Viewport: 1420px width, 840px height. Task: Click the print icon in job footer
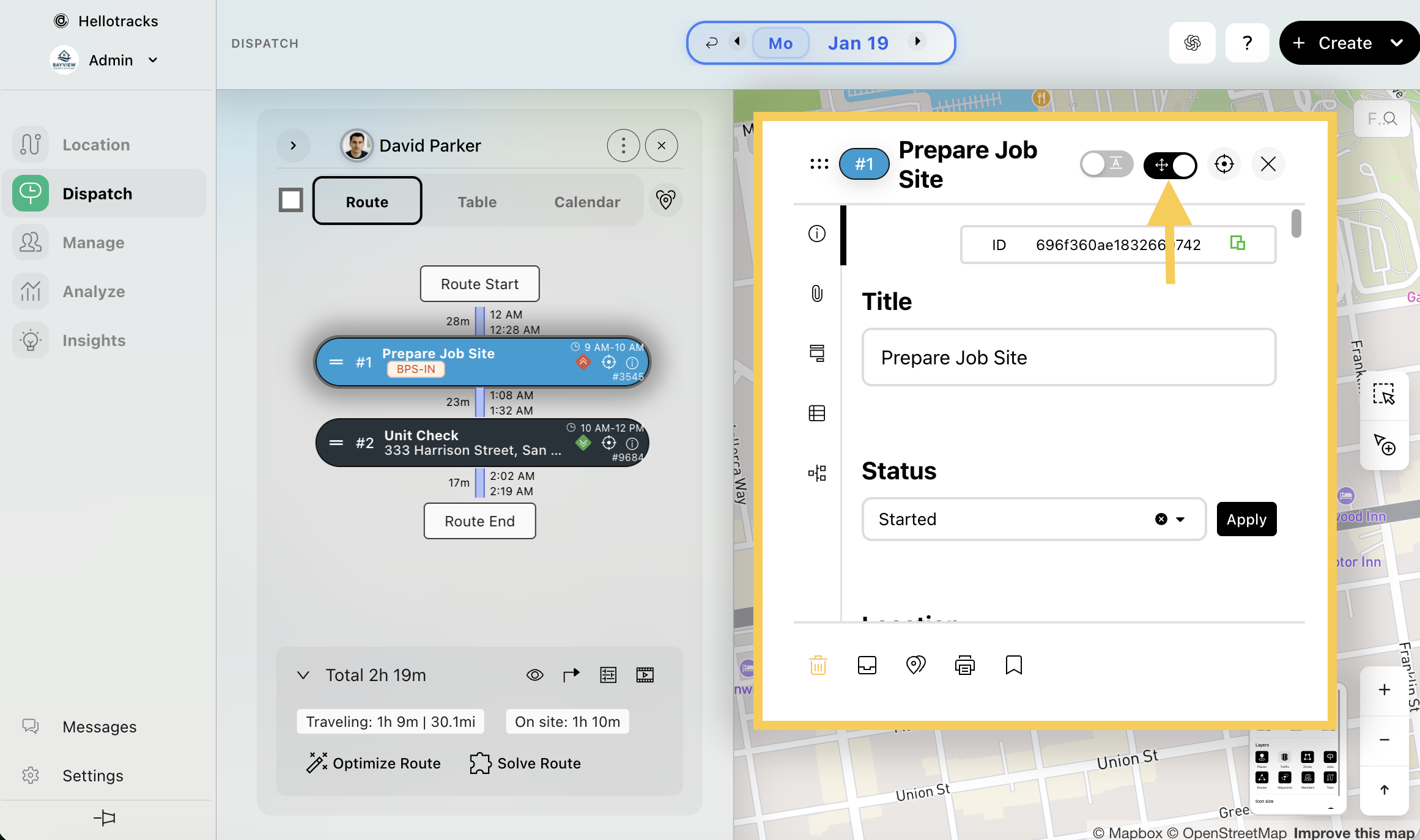point(964,665)
